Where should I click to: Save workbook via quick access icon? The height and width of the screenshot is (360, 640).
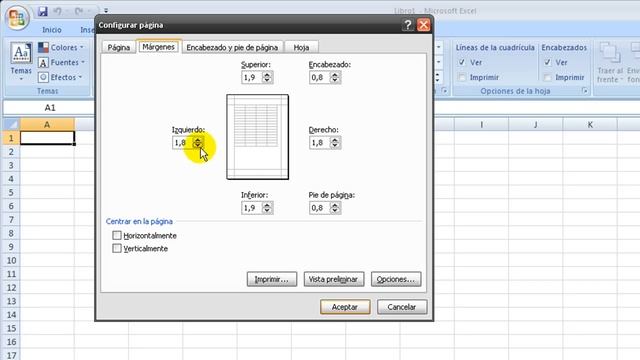click(x=42, y=11)
